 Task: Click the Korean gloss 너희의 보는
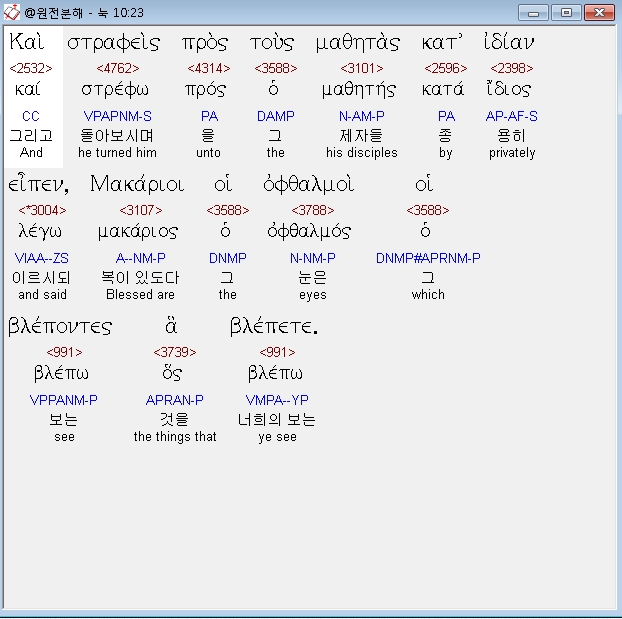click(276, 420)
